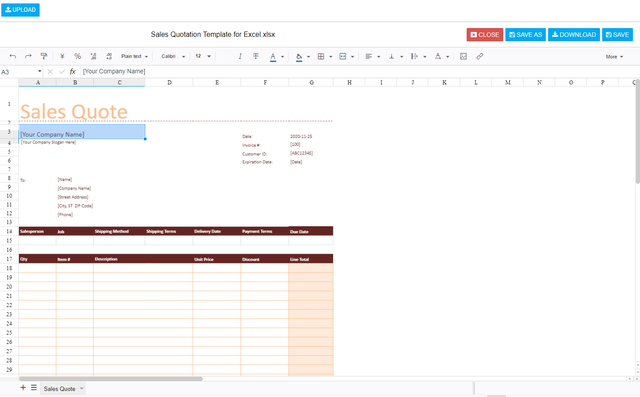Click the red CLOSE button
Image resolution: width=640 pixels, height=397 pixels.
(484, 35)
